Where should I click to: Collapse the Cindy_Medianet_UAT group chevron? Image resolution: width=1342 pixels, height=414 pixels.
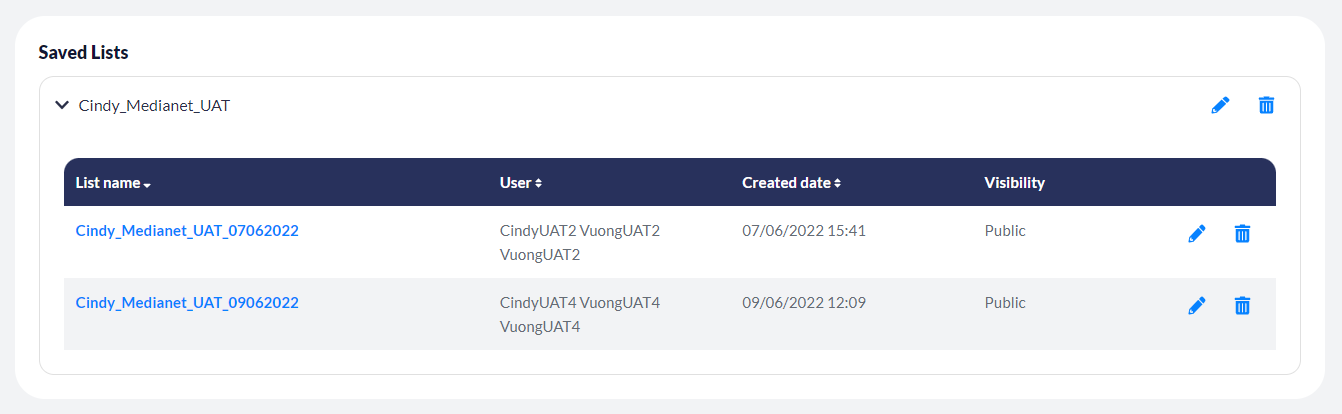(x=62, y=104)
